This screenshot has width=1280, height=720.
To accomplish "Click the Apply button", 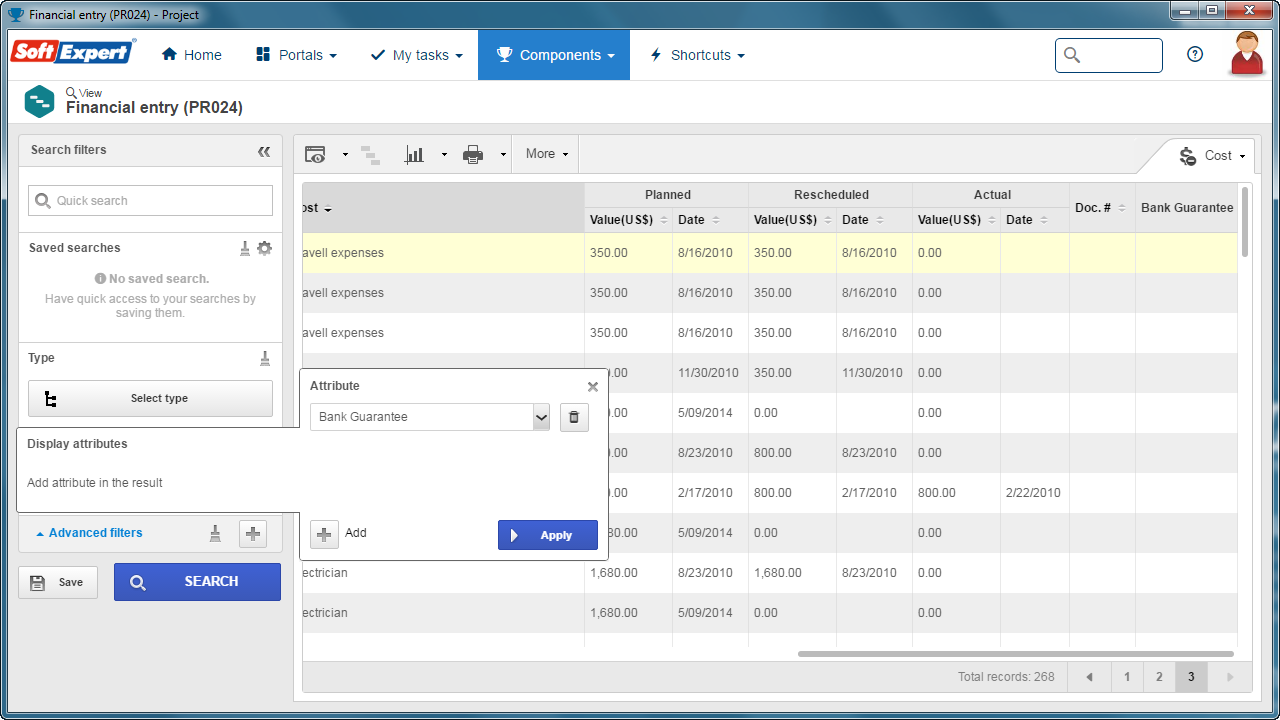I will pos(548,535).
